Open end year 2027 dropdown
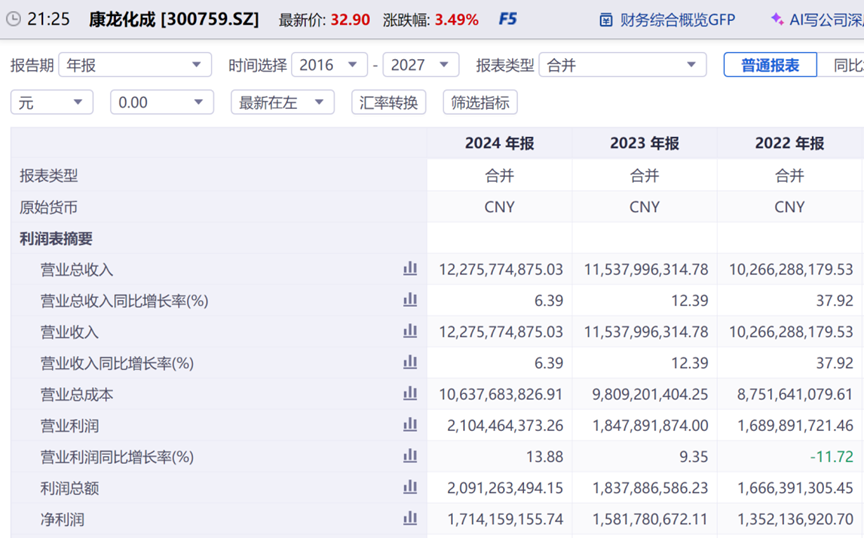This screenshot has width=864, height=538. click(x=420, y=65)
